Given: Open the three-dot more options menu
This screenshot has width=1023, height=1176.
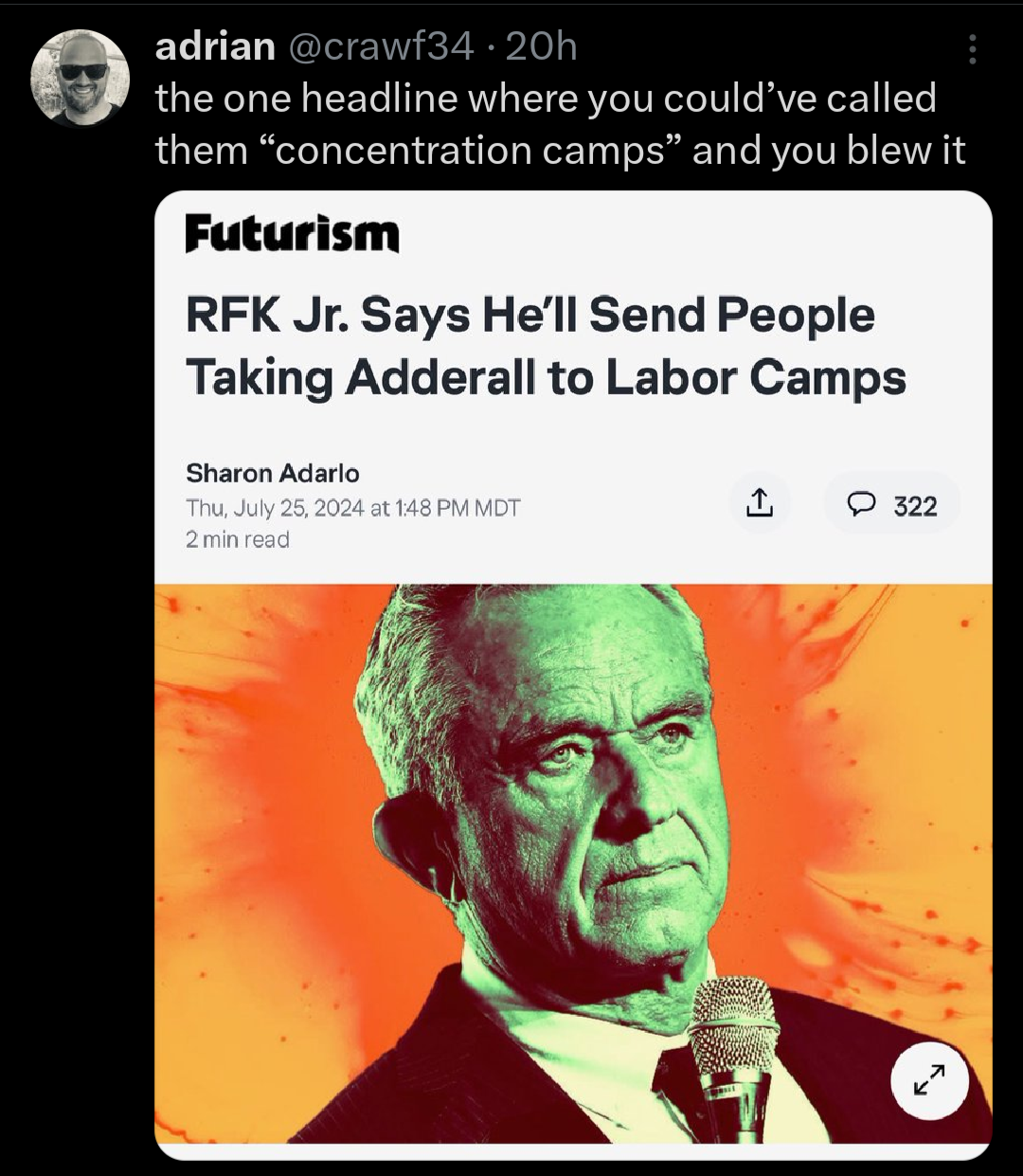Looking at the screenshot, I should 972,49.
